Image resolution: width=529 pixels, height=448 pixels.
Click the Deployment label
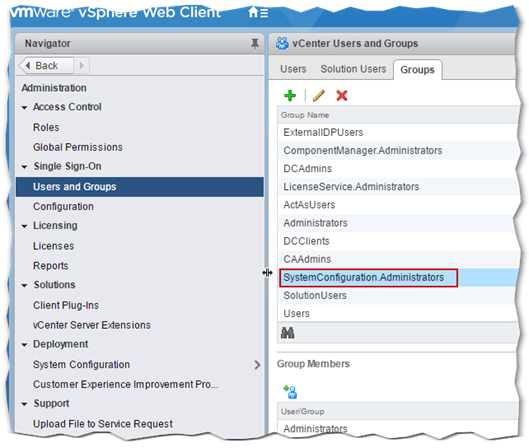tap(60, 344)
